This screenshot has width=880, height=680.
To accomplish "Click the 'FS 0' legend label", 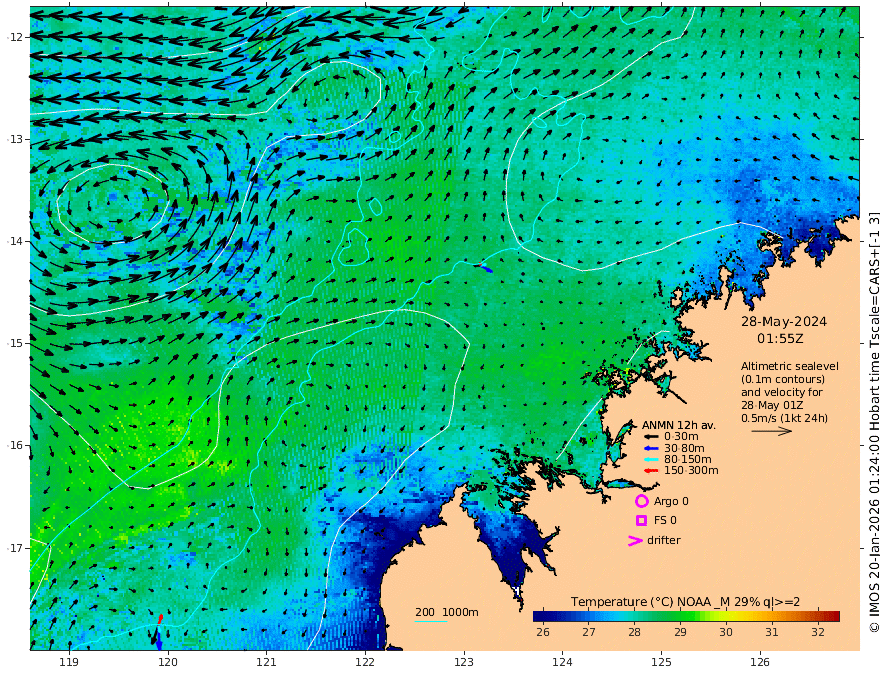I will point(665,521).
